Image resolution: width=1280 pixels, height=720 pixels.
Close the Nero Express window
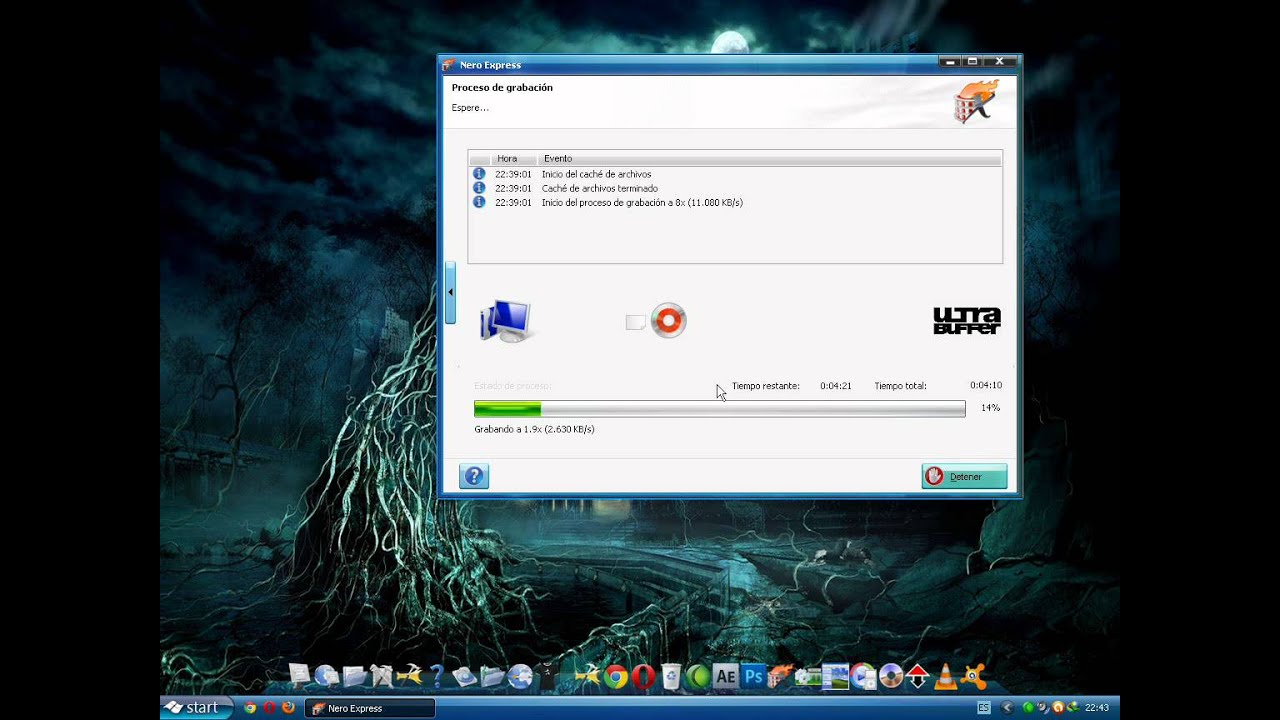999,62
